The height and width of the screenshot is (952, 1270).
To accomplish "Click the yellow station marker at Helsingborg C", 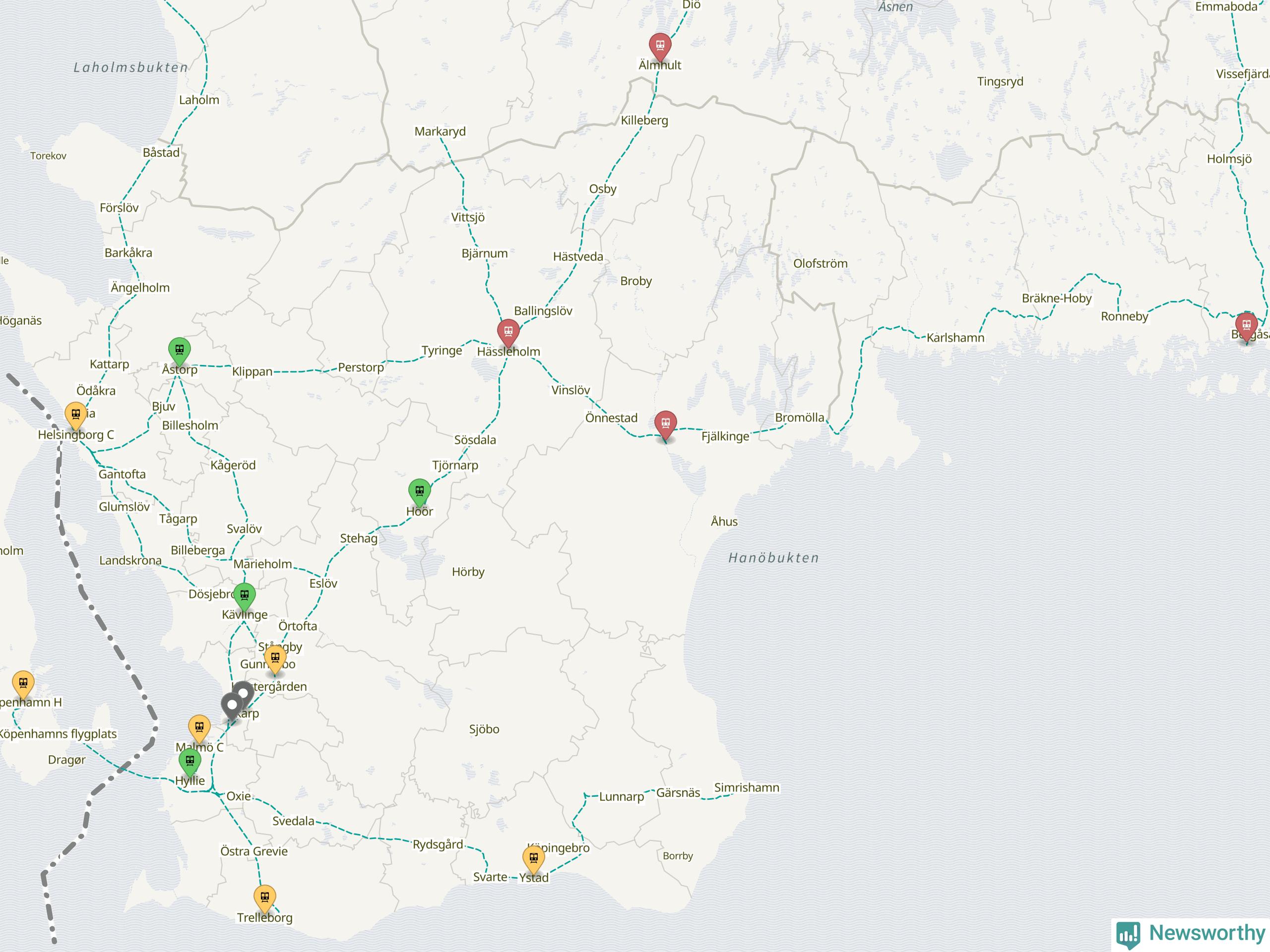I will click(75, 416).
